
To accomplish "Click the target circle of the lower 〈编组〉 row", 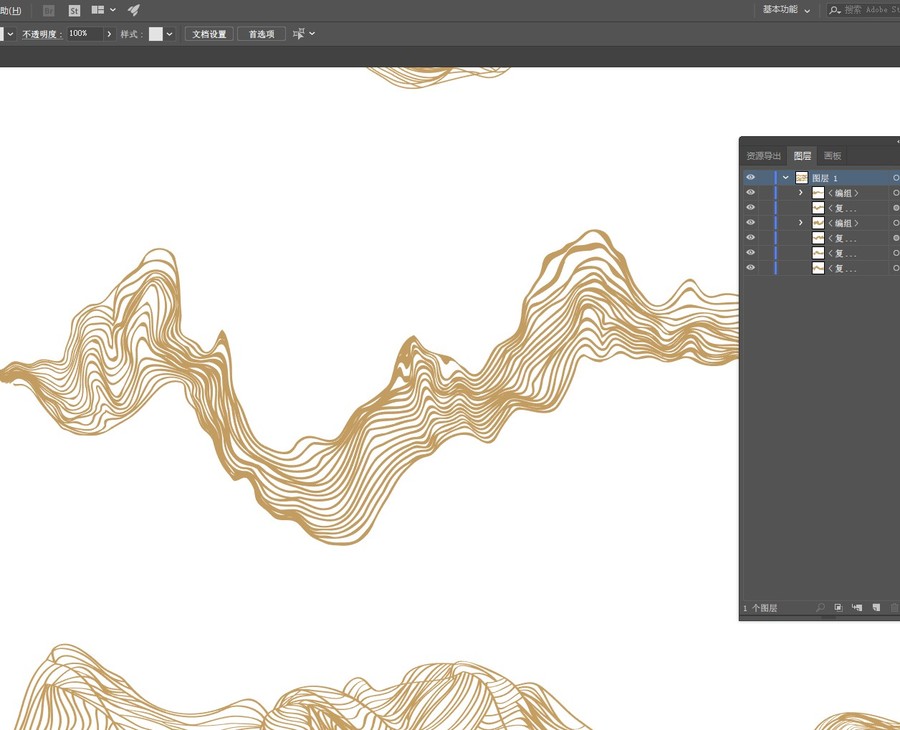I will pyautogui.click(x=896, y=223).
